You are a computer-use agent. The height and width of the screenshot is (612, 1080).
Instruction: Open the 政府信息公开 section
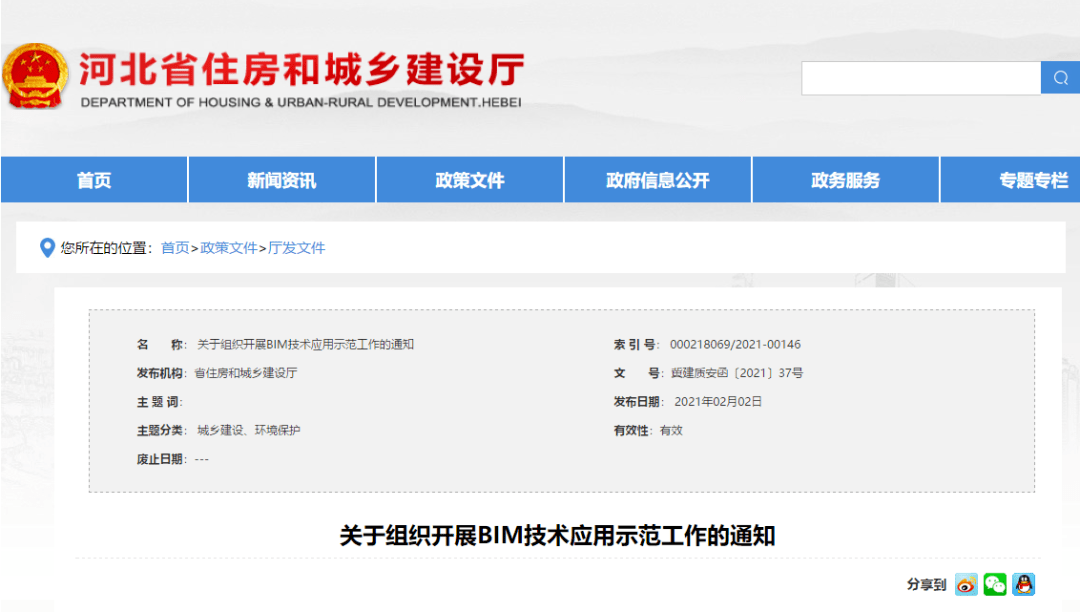tap(657, 180)
